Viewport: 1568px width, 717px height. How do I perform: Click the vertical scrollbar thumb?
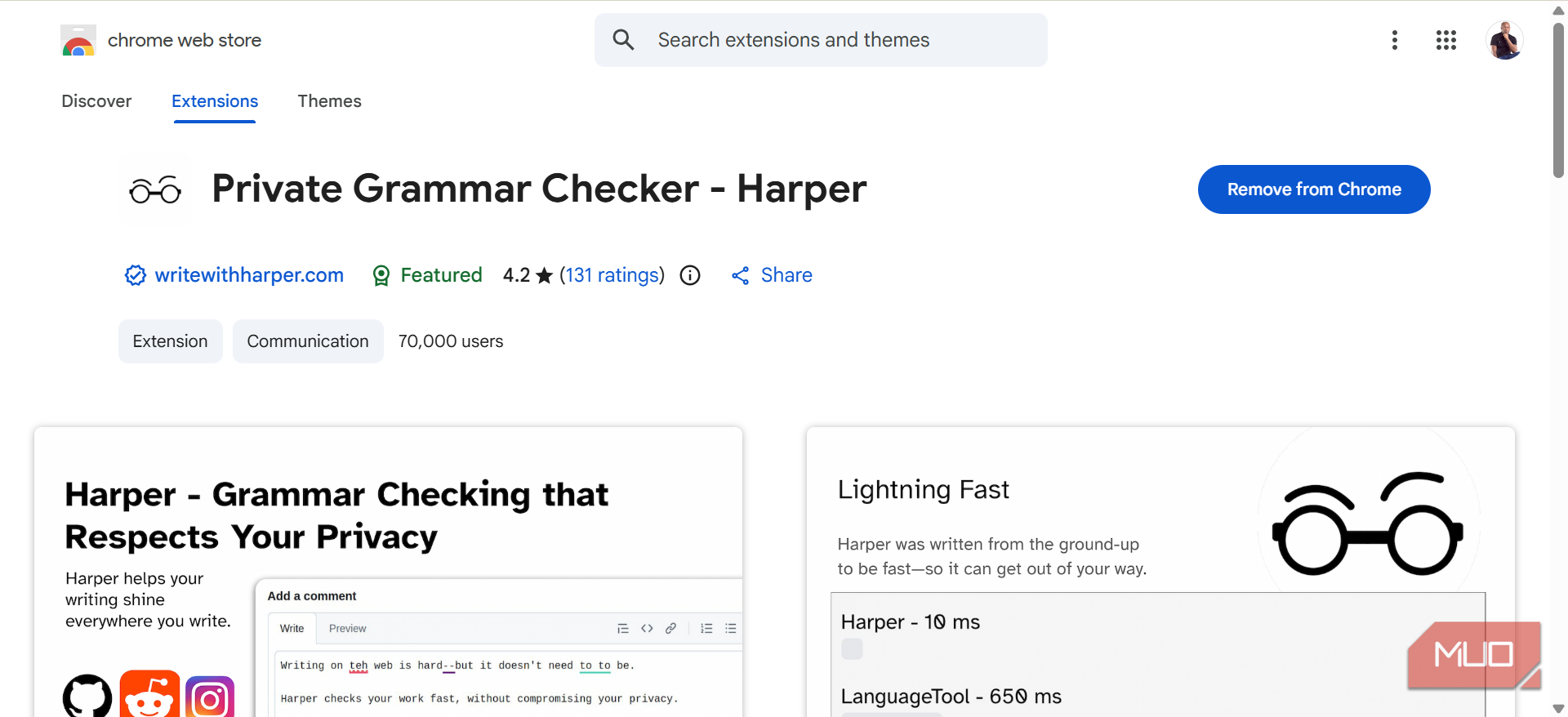click(1558, 100)
